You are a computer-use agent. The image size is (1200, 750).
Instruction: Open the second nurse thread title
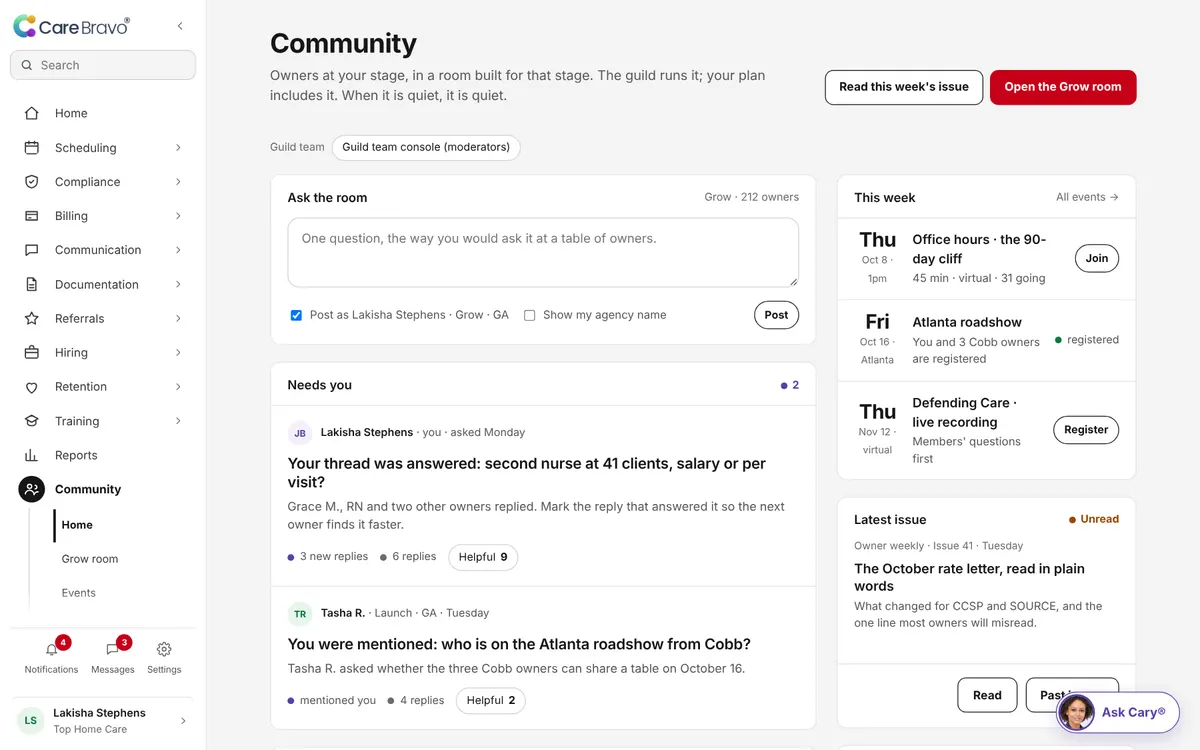(527, 473)
